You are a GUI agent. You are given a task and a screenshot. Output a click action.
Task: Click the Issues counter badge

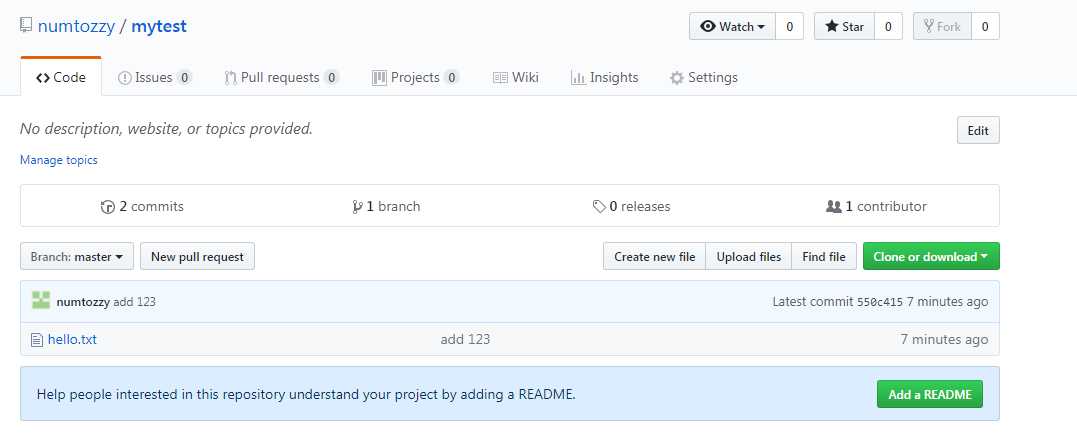pyautogui.click(x=184, y=78)
